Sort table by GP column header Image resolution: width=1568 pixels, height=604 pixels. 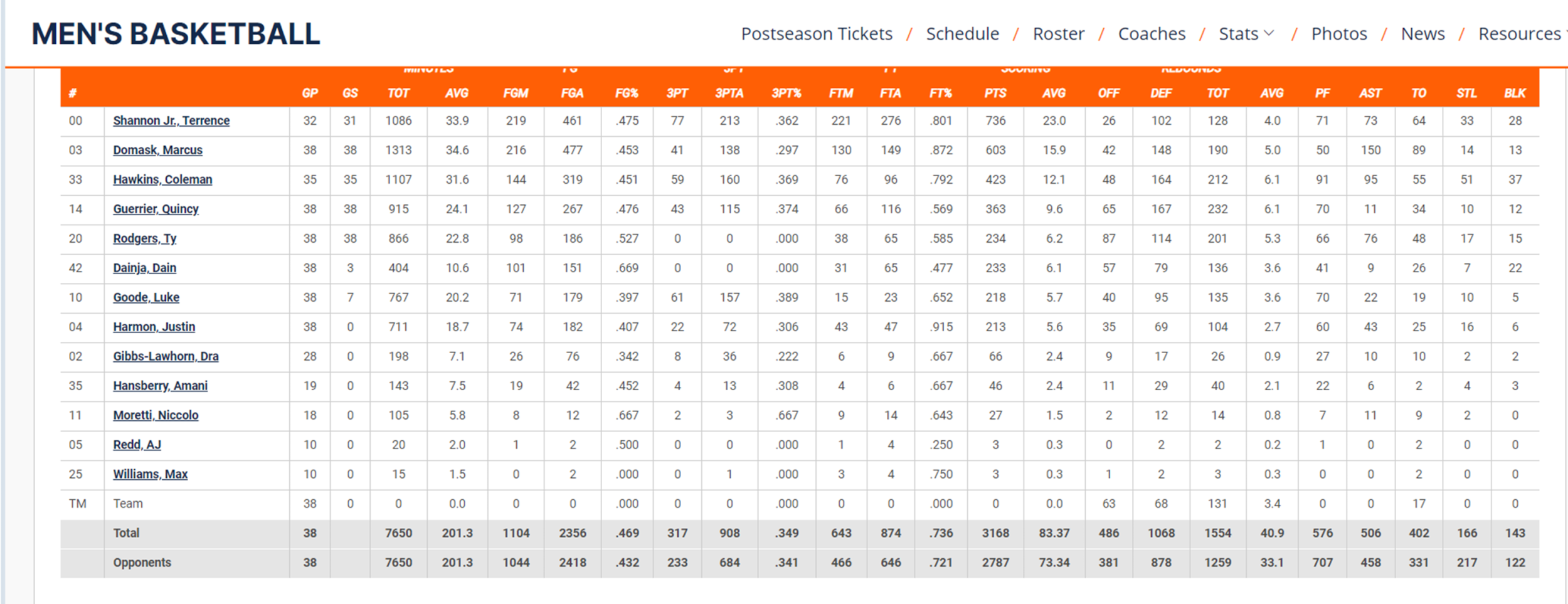(310, 93)
